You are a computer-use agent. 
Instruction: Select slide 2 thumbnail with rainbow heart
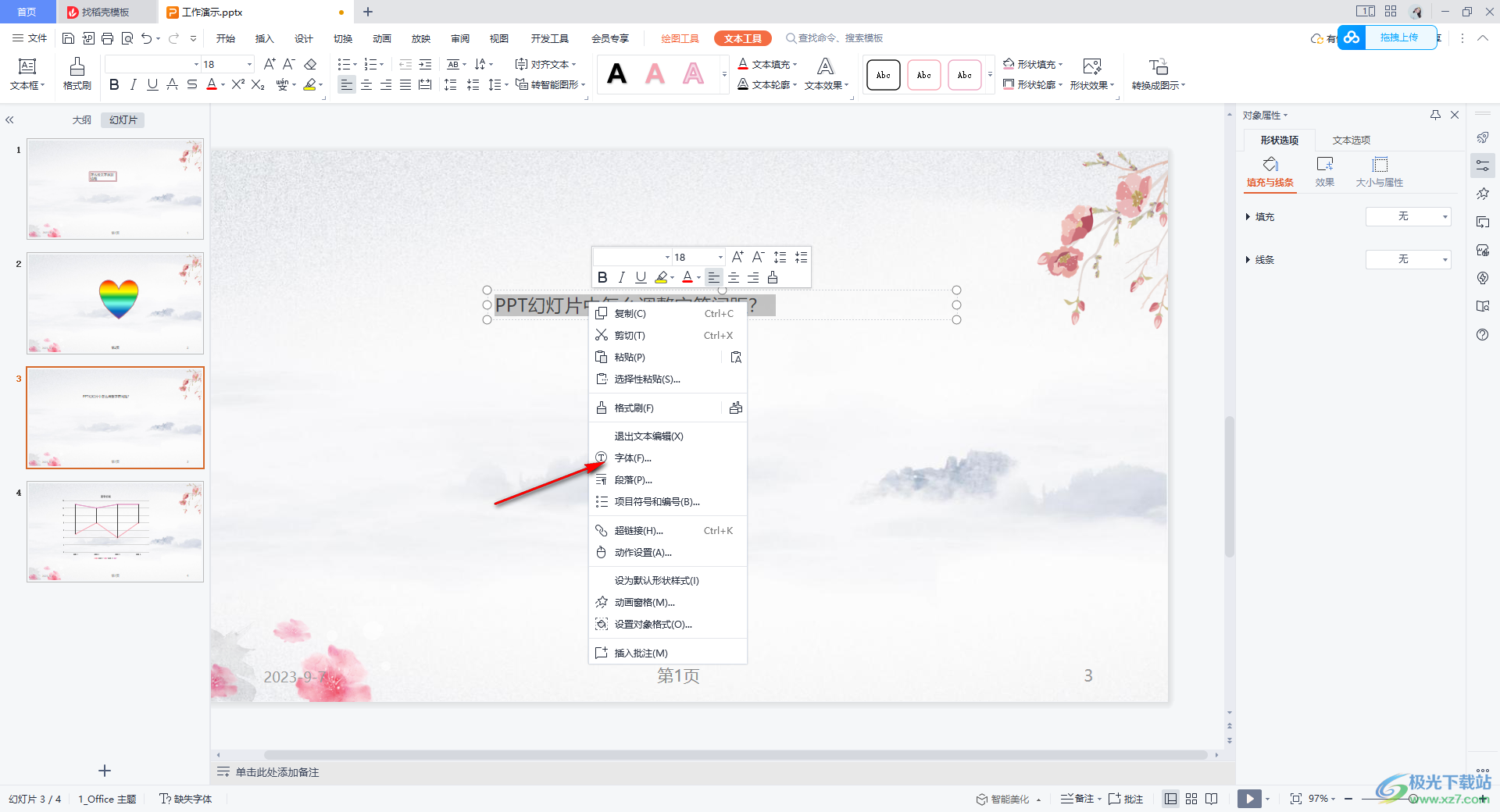[116, 303]
